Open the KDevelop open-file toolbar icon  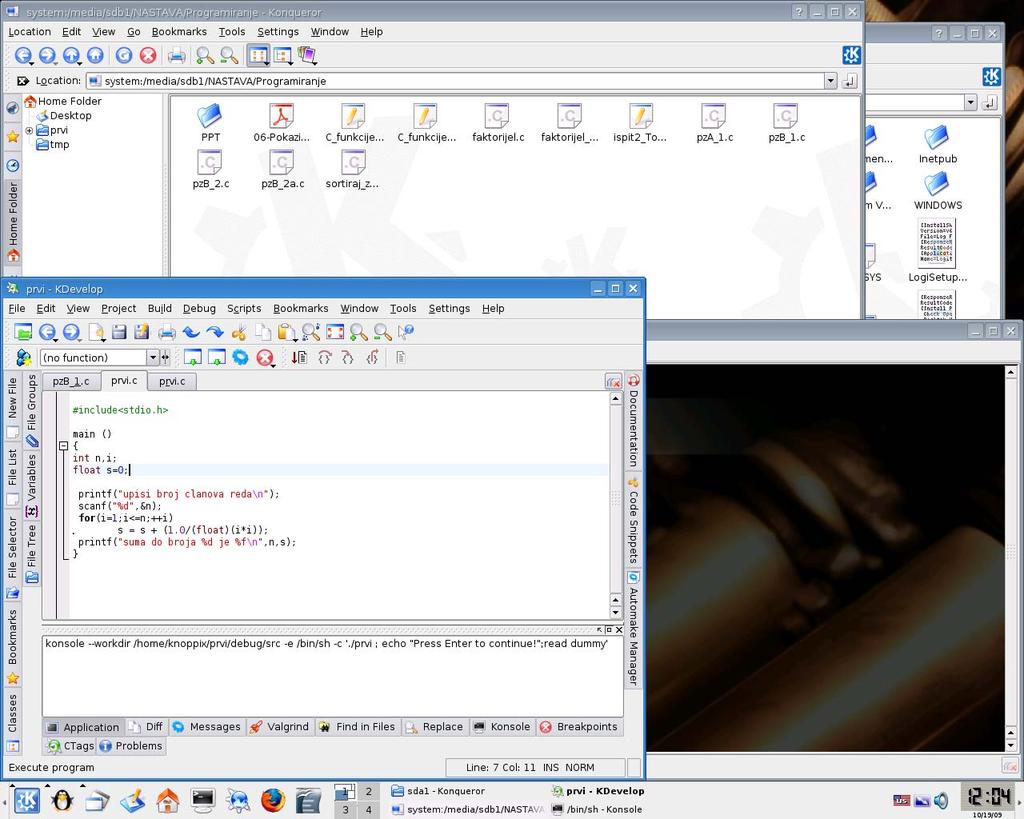(23, 332)
